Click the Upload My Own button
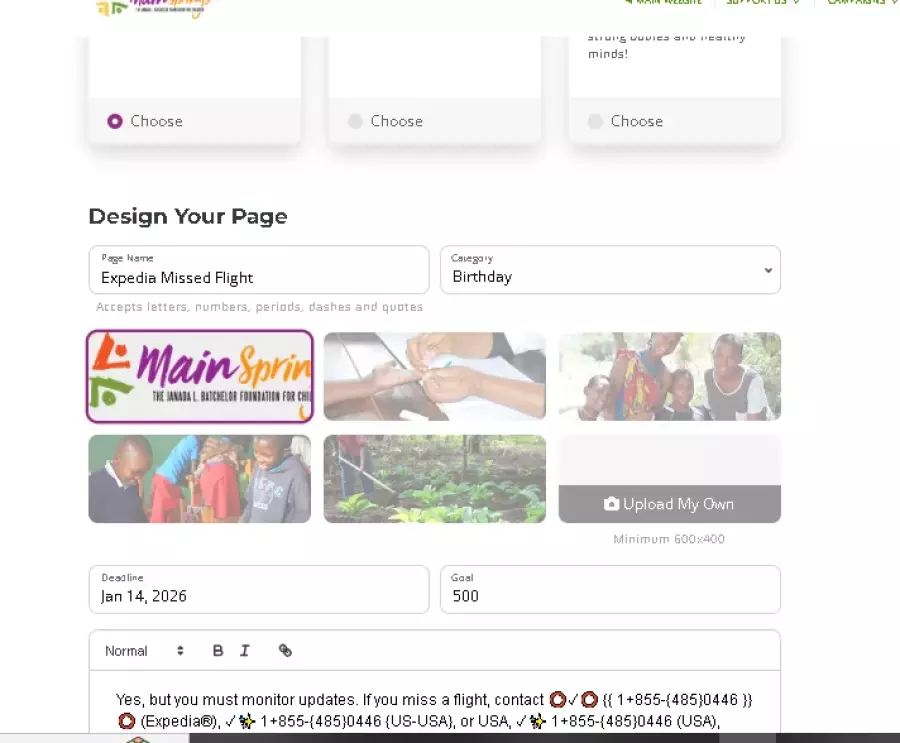Screen dimensions: 900x743 pyautogui.click(x=670, y=504)
